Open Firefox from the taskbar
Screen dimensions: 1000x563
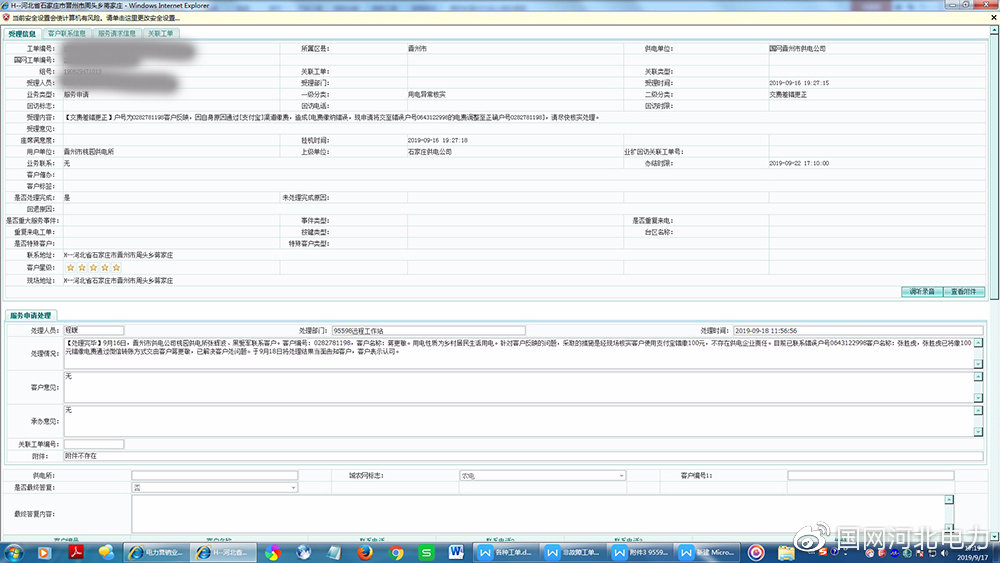[364, 552]
